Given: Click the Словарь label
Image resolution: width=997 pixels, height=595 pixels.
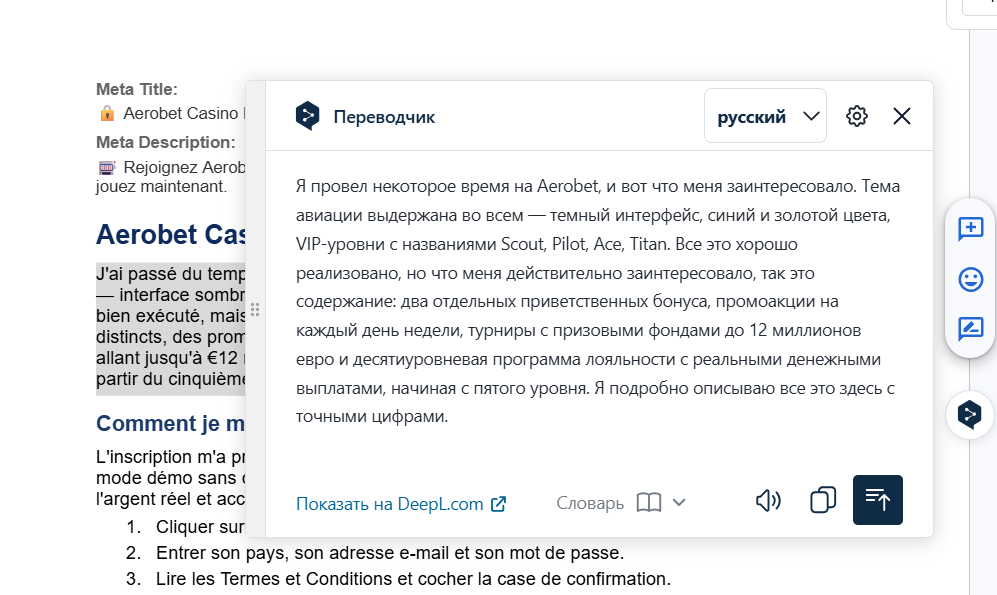Looking at the screenshot, I should tap(590, 503).
